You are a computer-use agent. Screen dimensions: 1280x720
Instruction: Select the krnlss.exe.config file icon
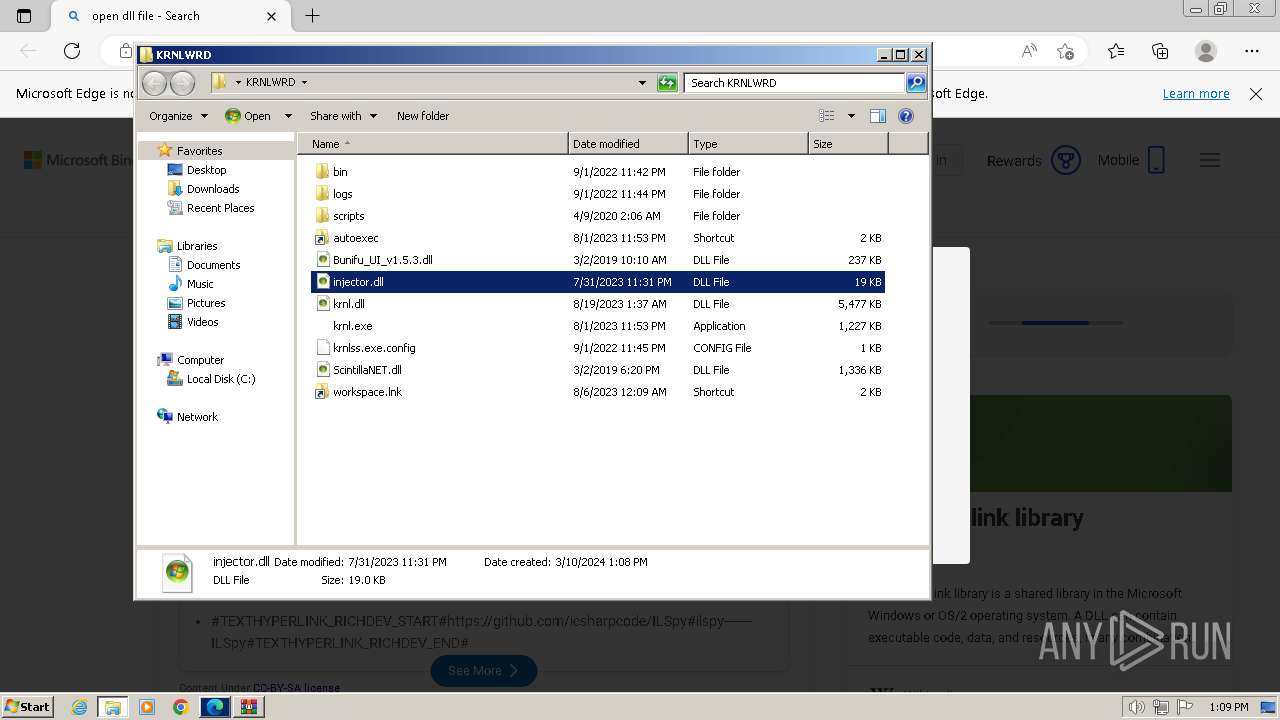point(322,348)
